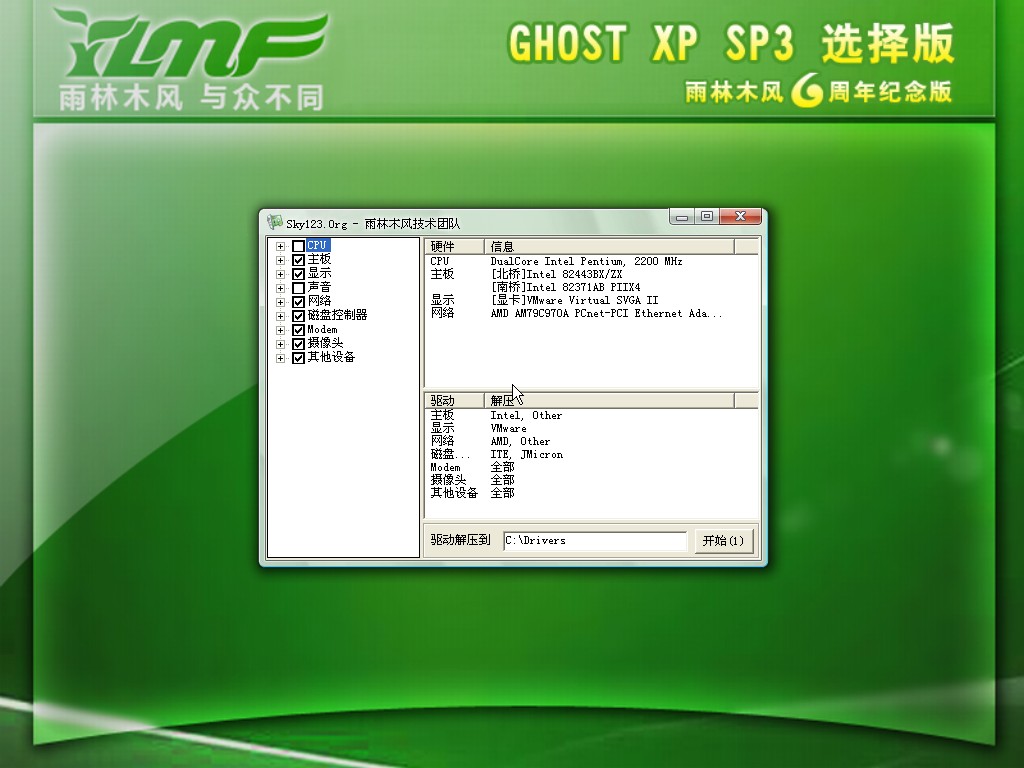Viewport: 1024px width, 768px height.
Task: Expand the 主板 tree node
Action: click(280, 260)
